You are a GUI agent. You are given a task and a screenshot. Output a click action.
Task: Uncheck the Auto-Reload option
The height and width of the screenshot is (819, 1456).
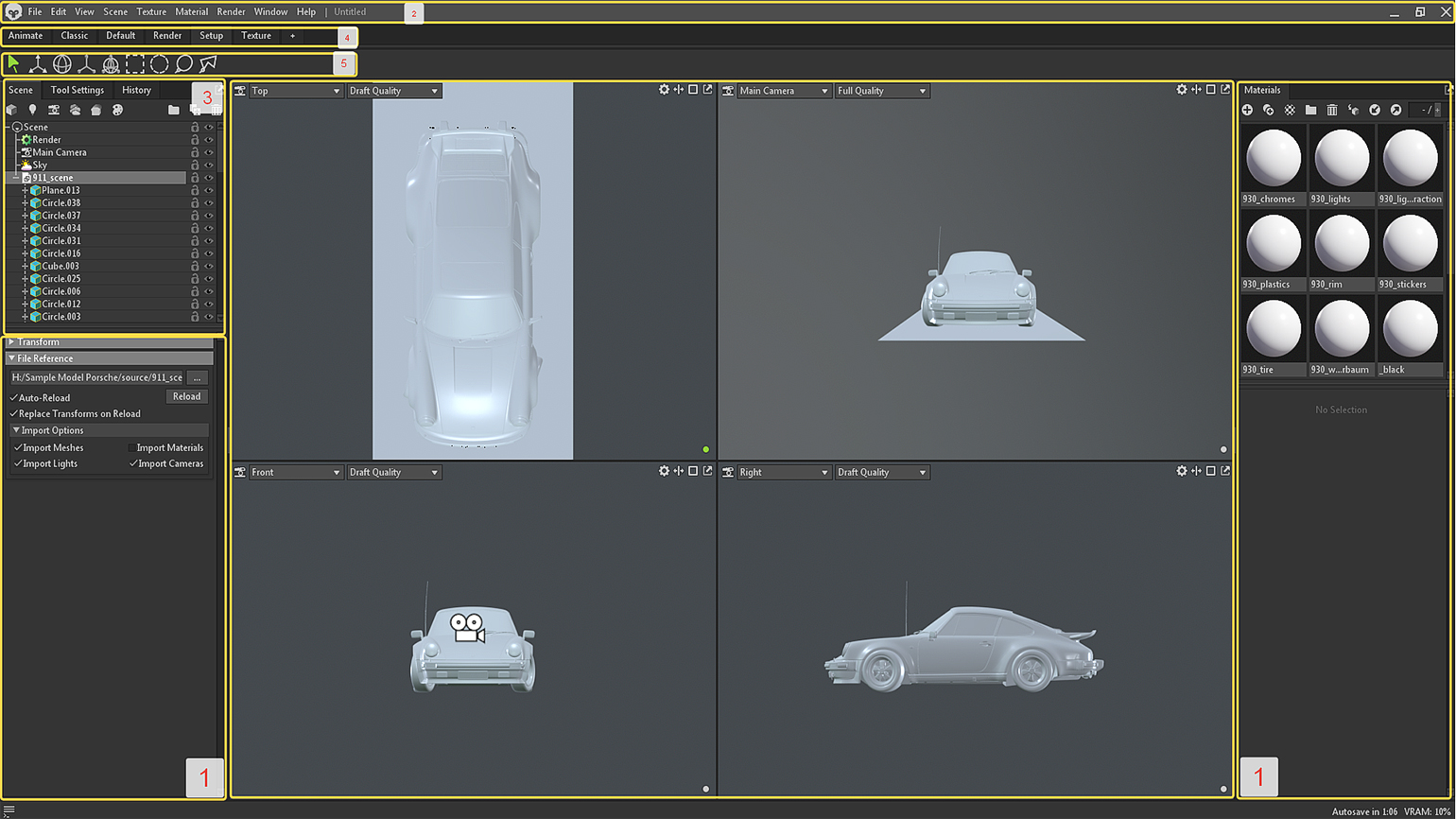[x=14, y=398]
